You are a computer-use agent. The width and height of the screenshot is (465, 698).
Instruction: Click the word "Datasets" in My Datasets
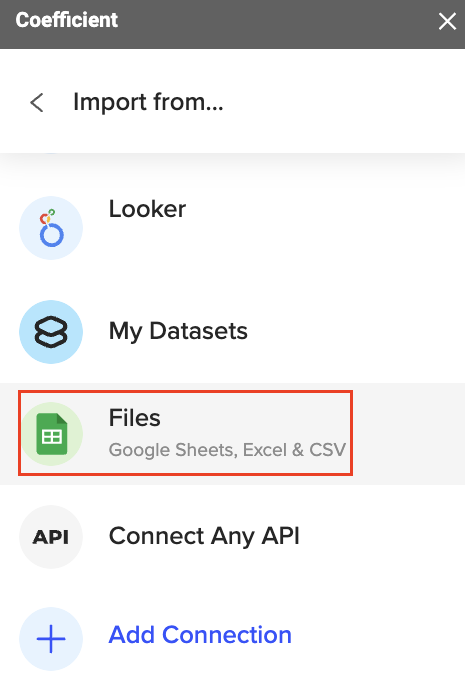click(198, 331)
